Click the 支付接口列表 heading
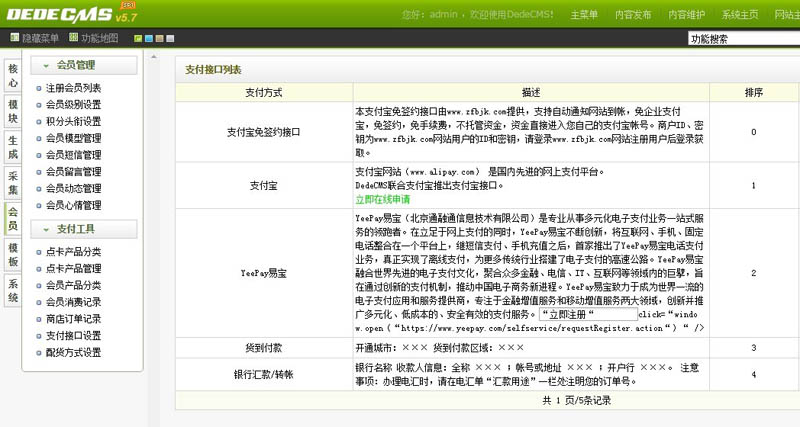The image size is (800, 427). point(213,70)
